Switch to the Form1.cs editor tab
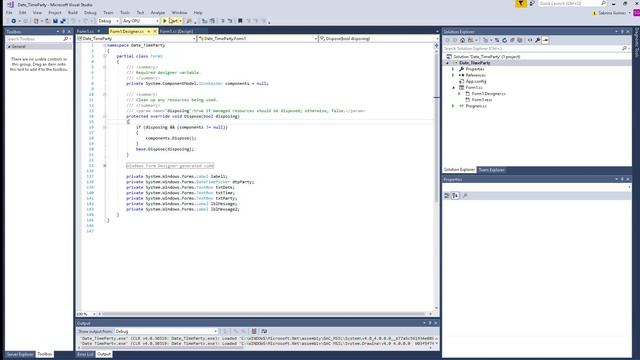This screenshot has height=360, width=640. [x=85, y=31]
